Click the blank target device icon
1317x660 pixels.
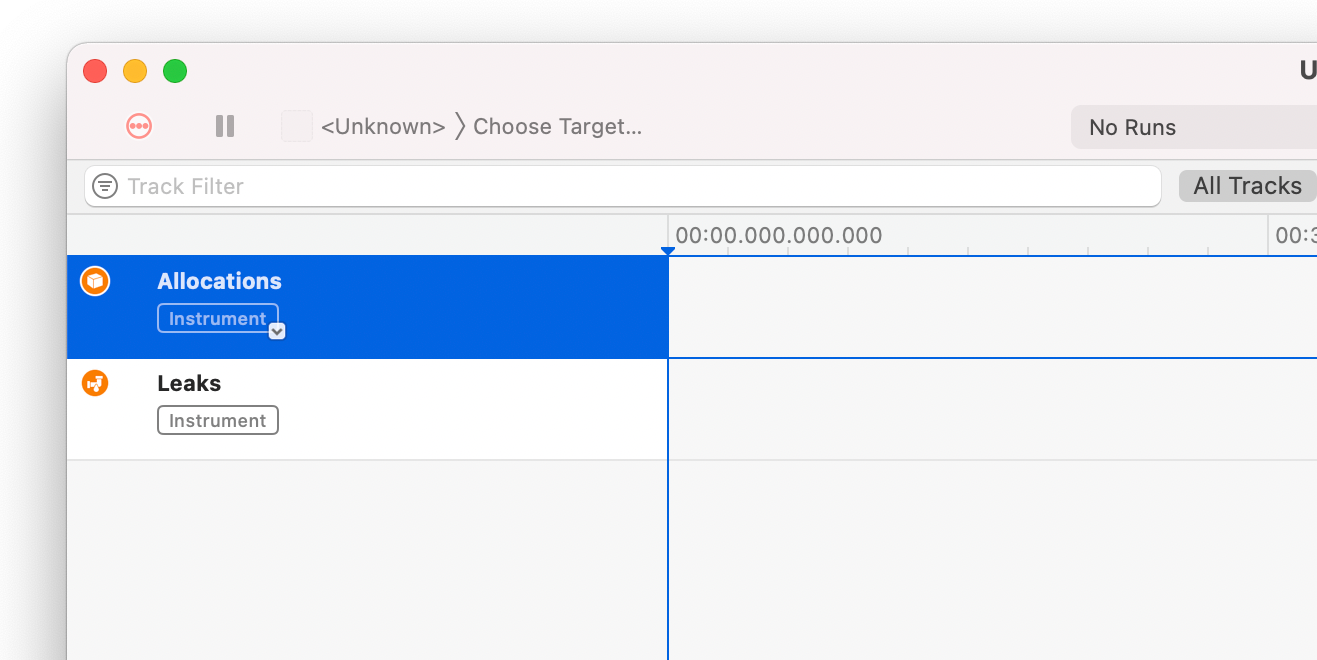[297, 126]
